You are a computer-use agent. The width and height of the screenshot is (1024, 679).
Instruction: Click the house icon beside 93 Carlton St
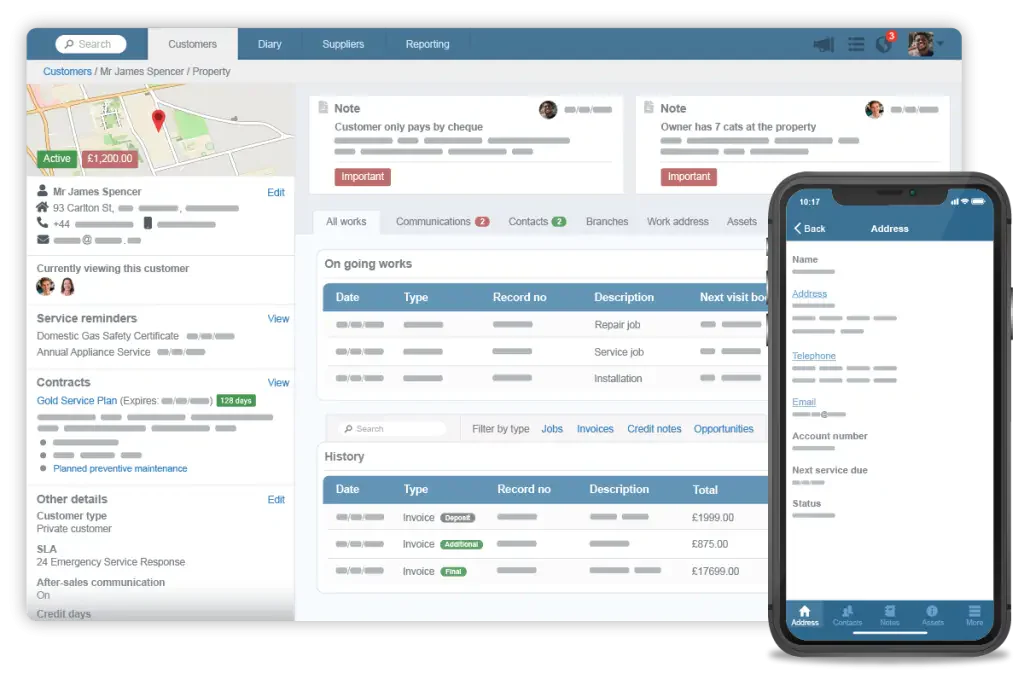(x=42, y=207)
